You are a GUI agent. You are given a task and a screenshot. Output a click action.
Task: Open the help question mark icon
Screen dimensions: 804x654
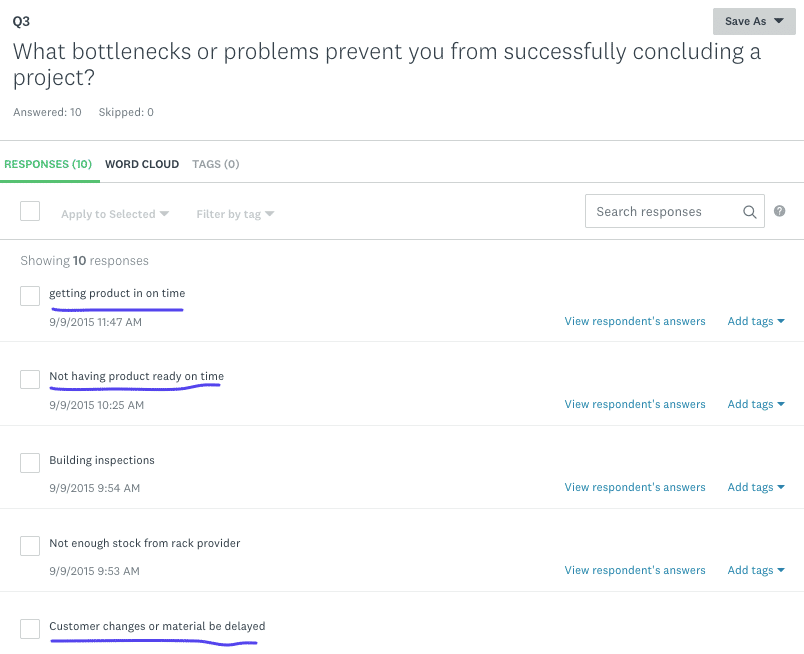(779, 211)
